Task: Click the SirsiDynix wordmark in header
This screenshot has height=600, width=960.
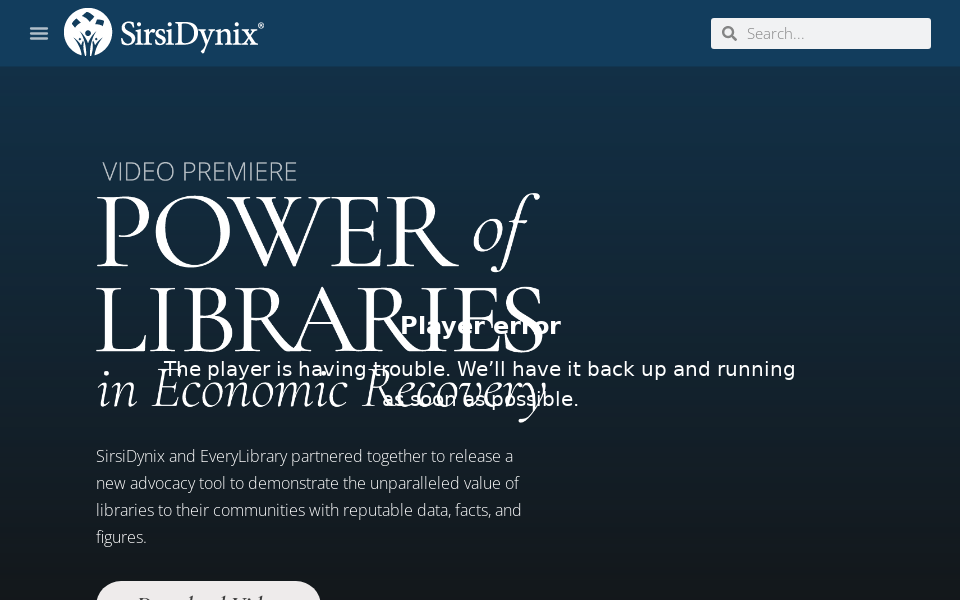Action: point(191,34)
